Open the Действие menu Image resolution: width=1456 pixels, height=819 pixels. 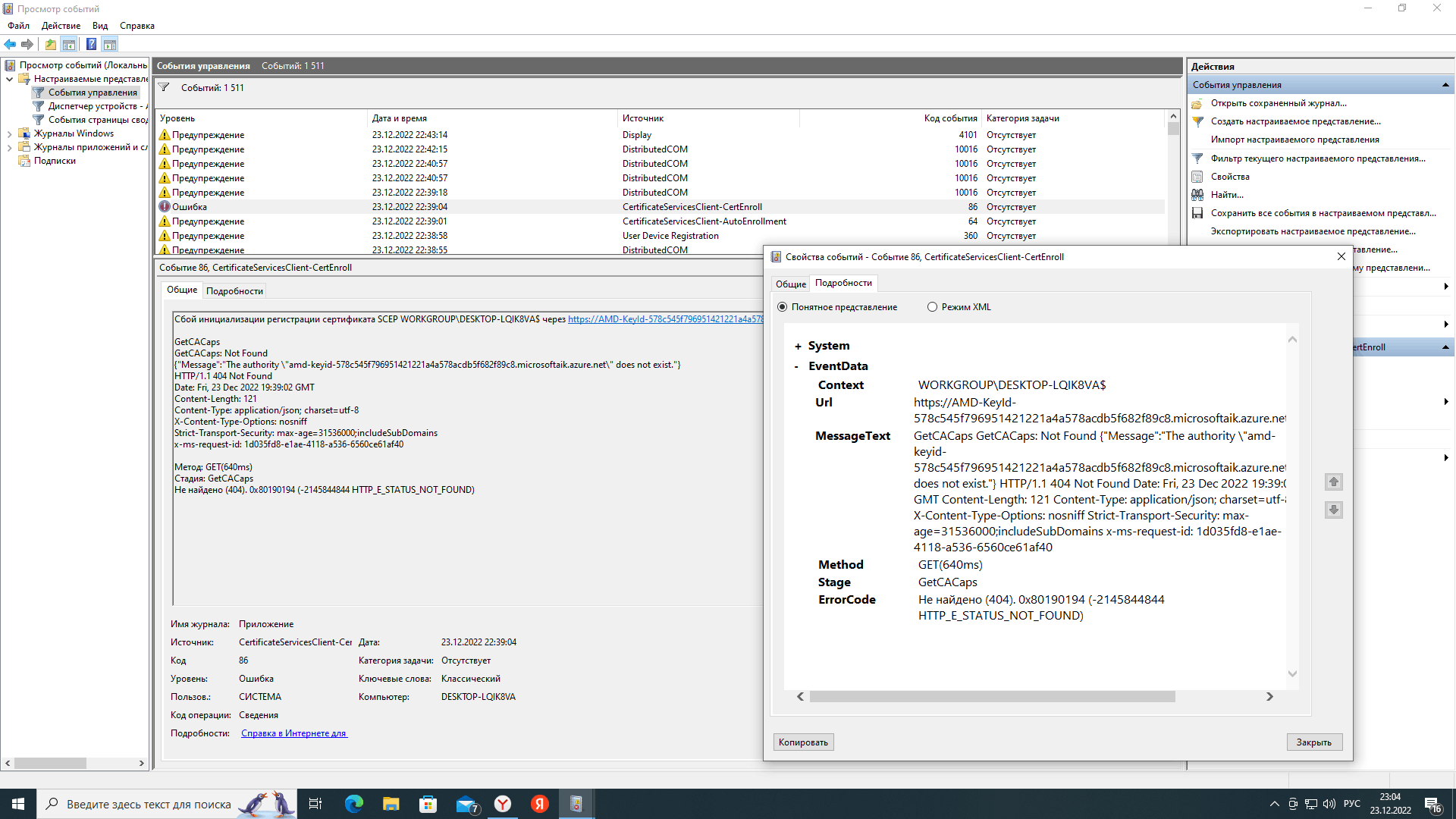(61, 26)
